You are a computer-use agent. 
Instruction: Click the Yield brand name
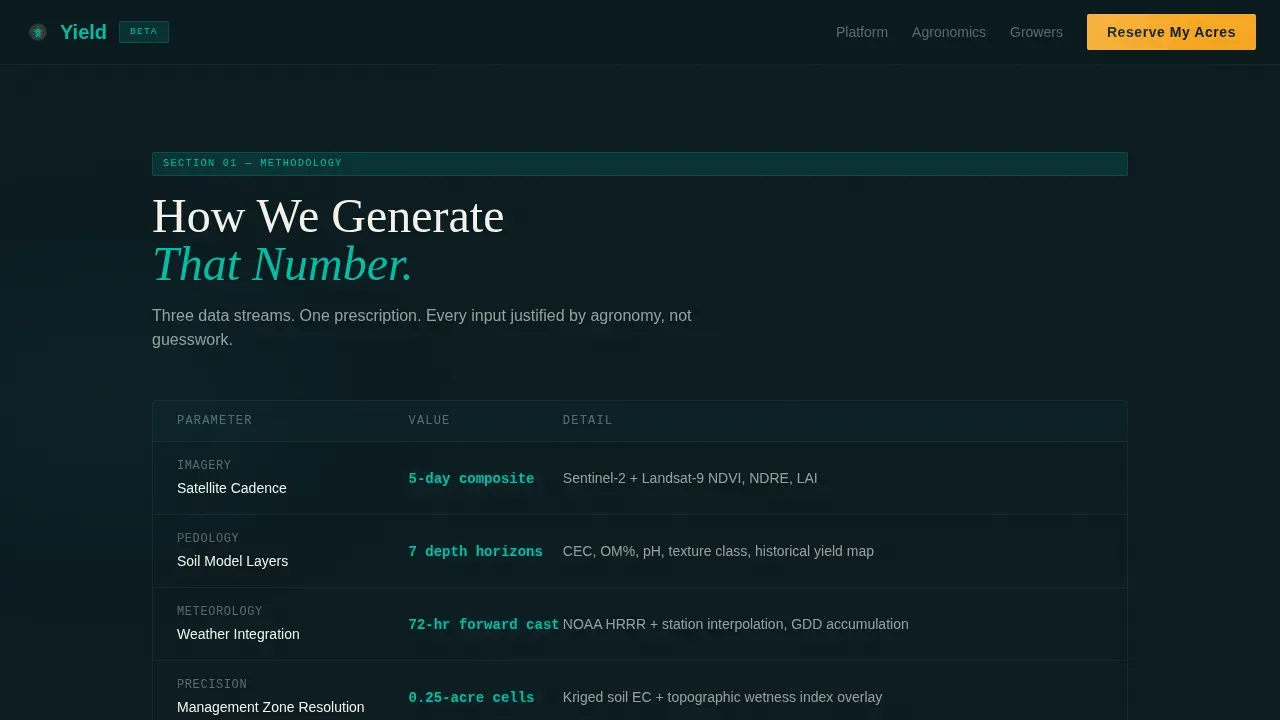[83, 32]
